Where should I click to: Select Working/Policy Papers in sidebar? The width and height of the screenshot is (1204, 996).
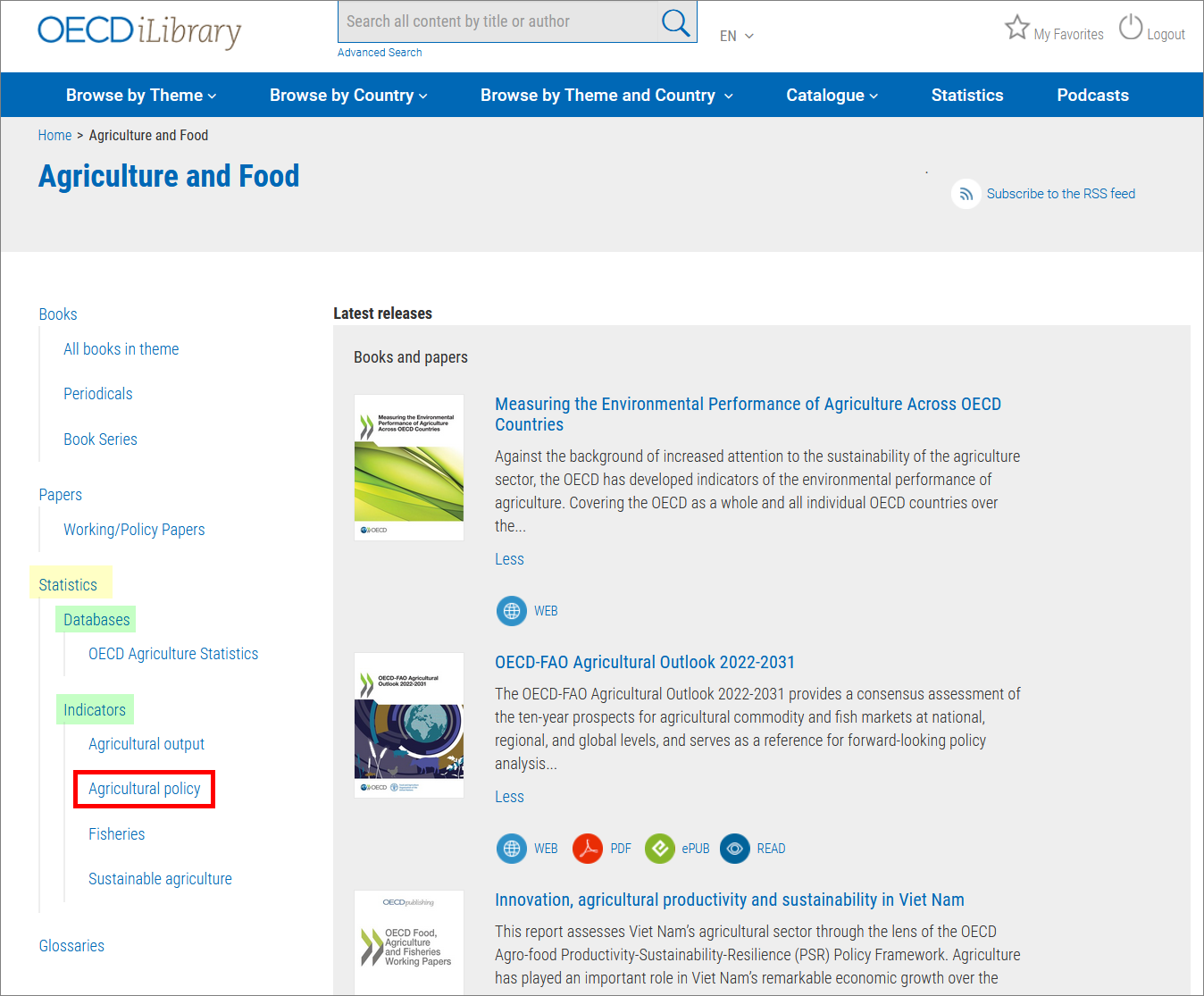point(134,530)
